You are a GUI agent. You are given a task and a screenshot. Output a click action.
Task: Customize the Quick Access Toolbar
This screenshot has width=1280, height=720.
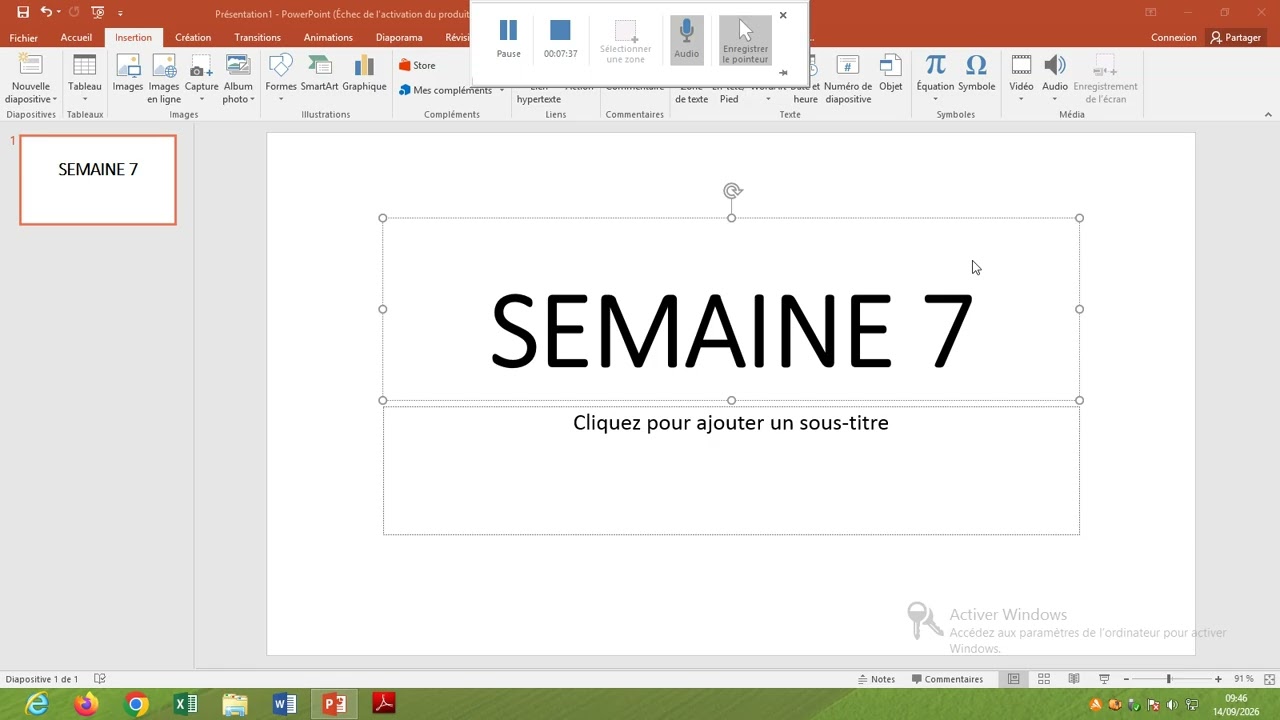click(120, 13)
